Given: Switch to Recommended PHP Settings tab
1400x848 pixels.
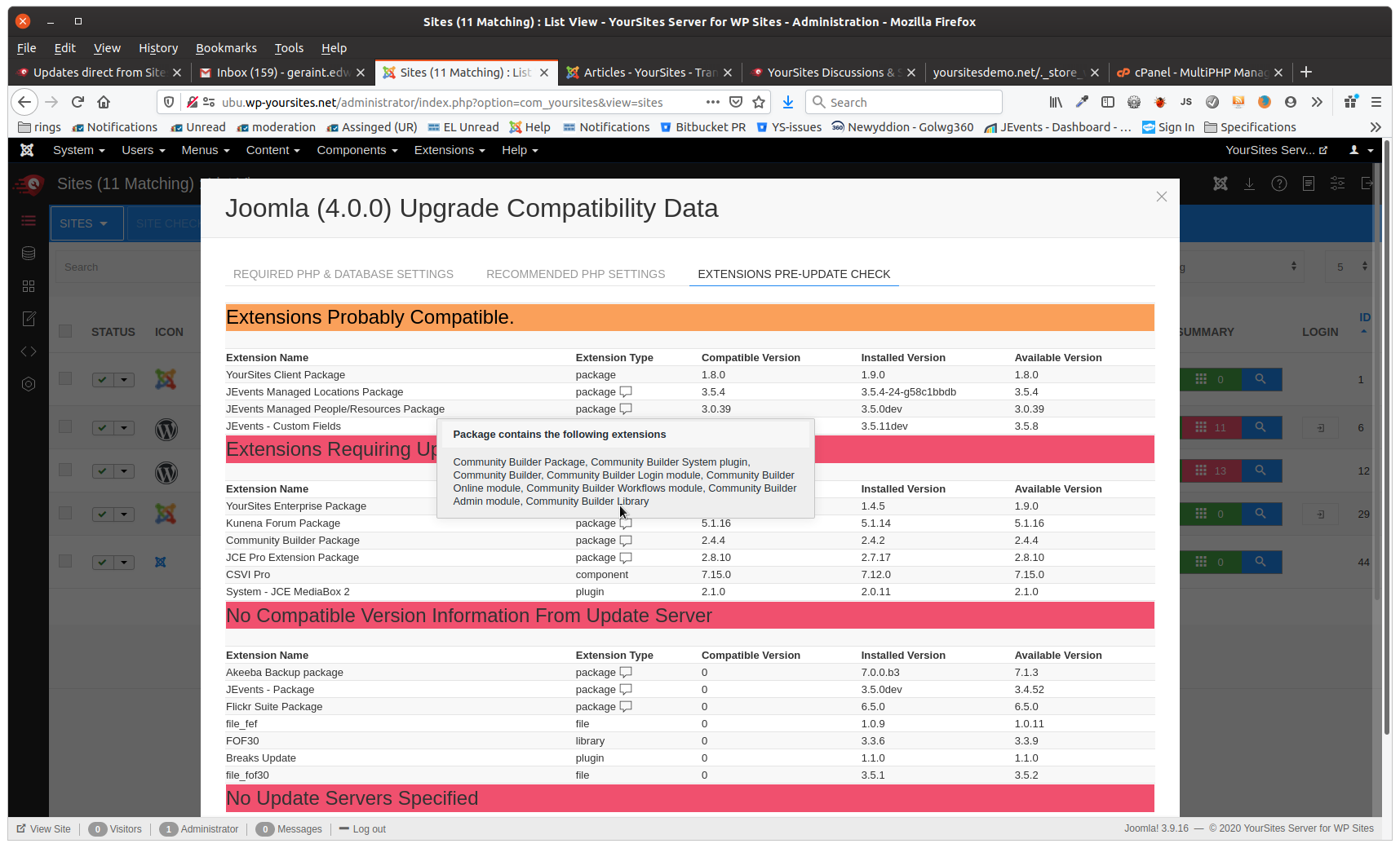Looking at the screenshot, I should tap(576, 274).
